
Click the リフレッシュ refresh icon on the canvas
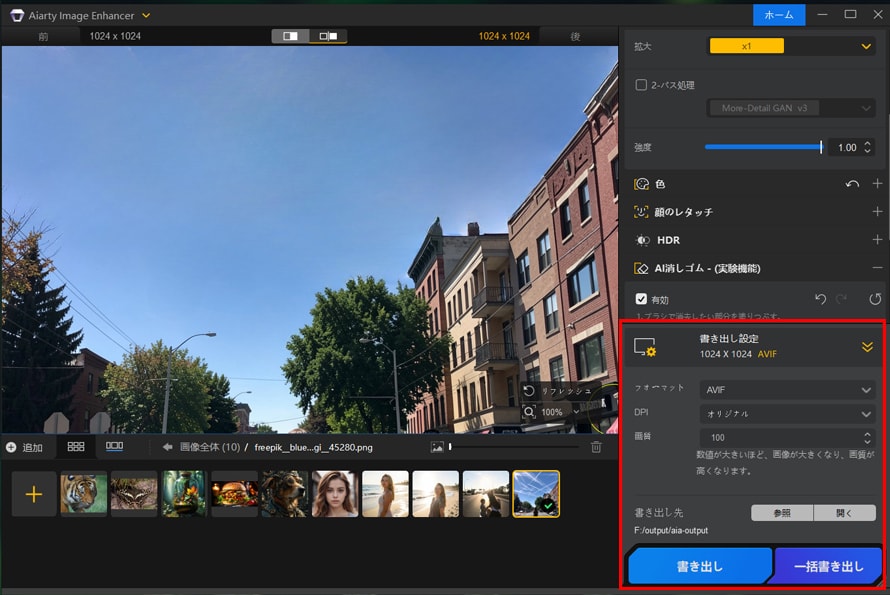[527, 391]
